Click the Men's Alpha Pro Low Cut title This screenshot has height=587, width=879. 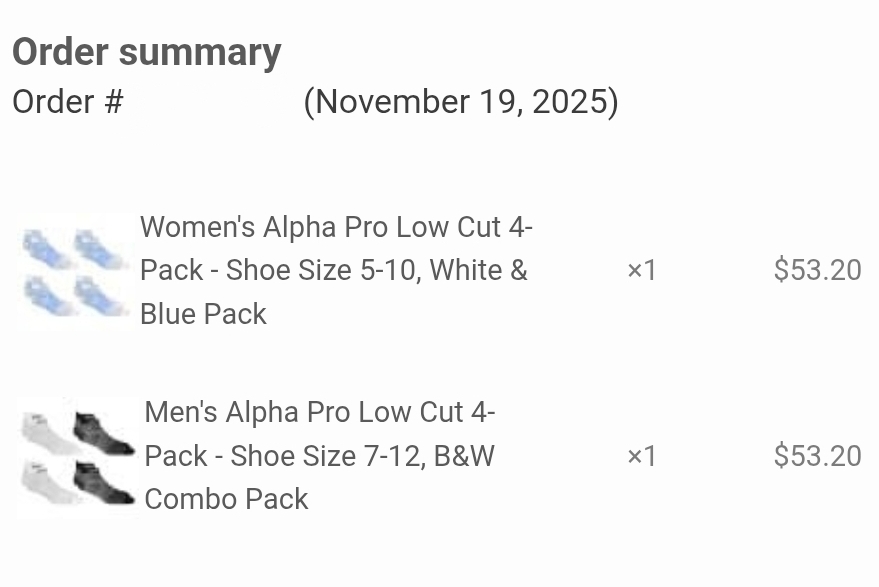tap(320, 412)
